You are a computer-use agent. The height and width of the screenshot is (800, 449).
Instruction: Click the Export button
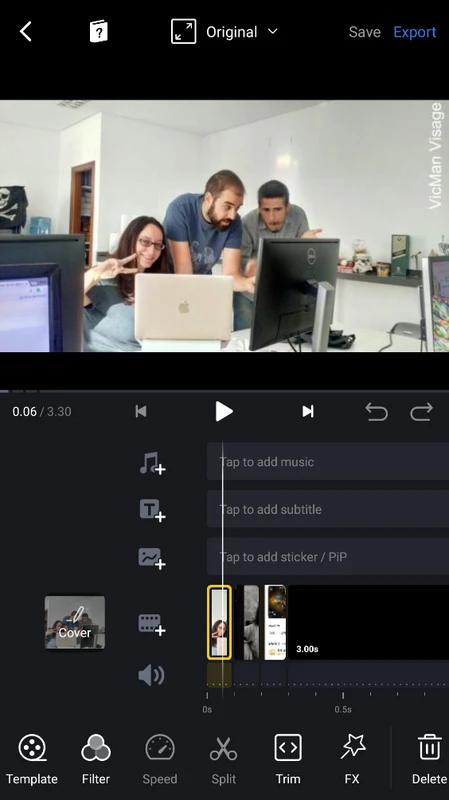pyautogui.click(x=414, y=32)
